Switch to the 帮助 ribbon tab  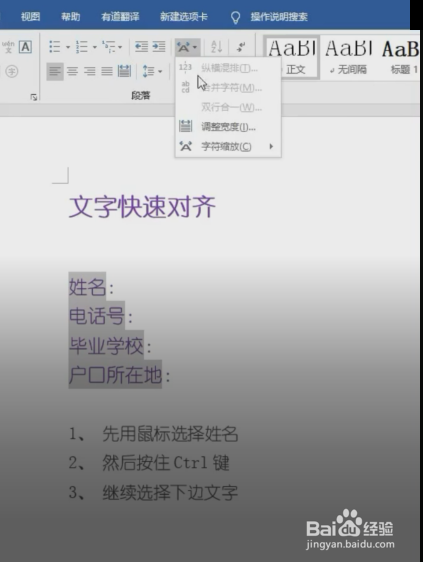tap(70, 16)
